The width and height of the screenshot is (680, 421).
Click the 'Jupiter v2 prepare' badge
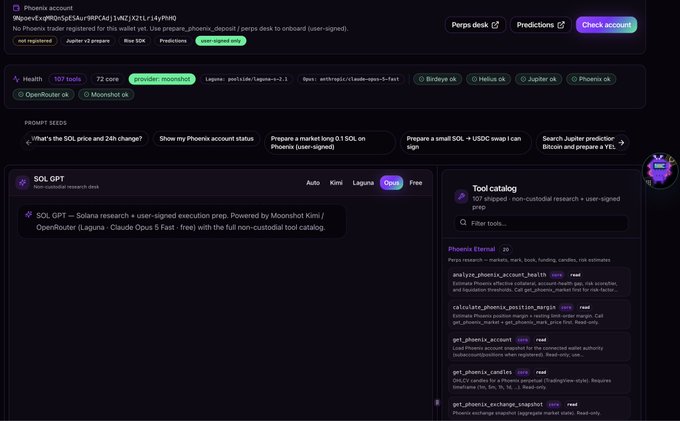click(88, 41)
